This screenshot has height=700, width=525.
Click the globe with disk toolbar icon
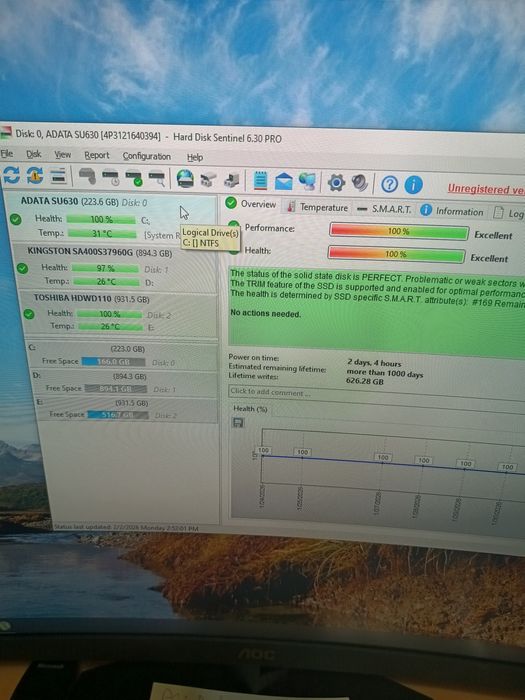pyautogui.click(x=185, y=179)
